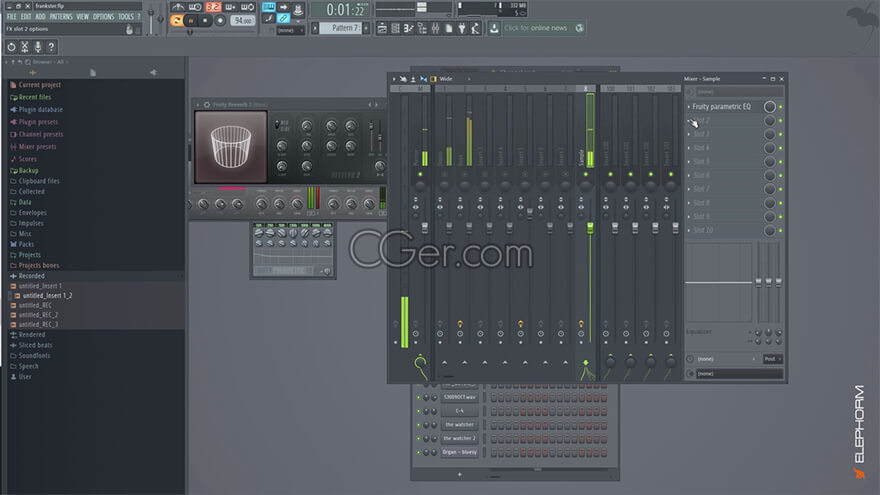The image size is (880, 495).
Task: Open the EDIT menu
Action: pos(26,17)
